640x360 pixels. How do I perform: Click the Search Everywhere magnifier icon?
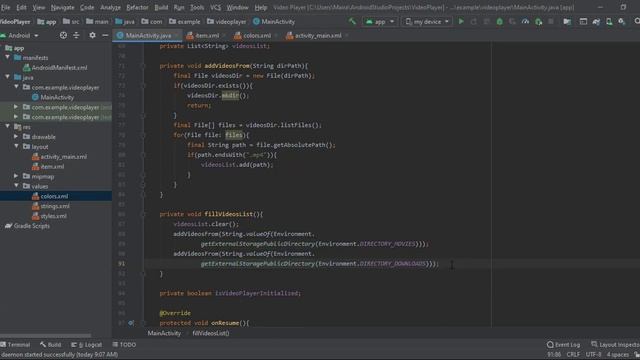pyautogui.click(x=637, y=21)
